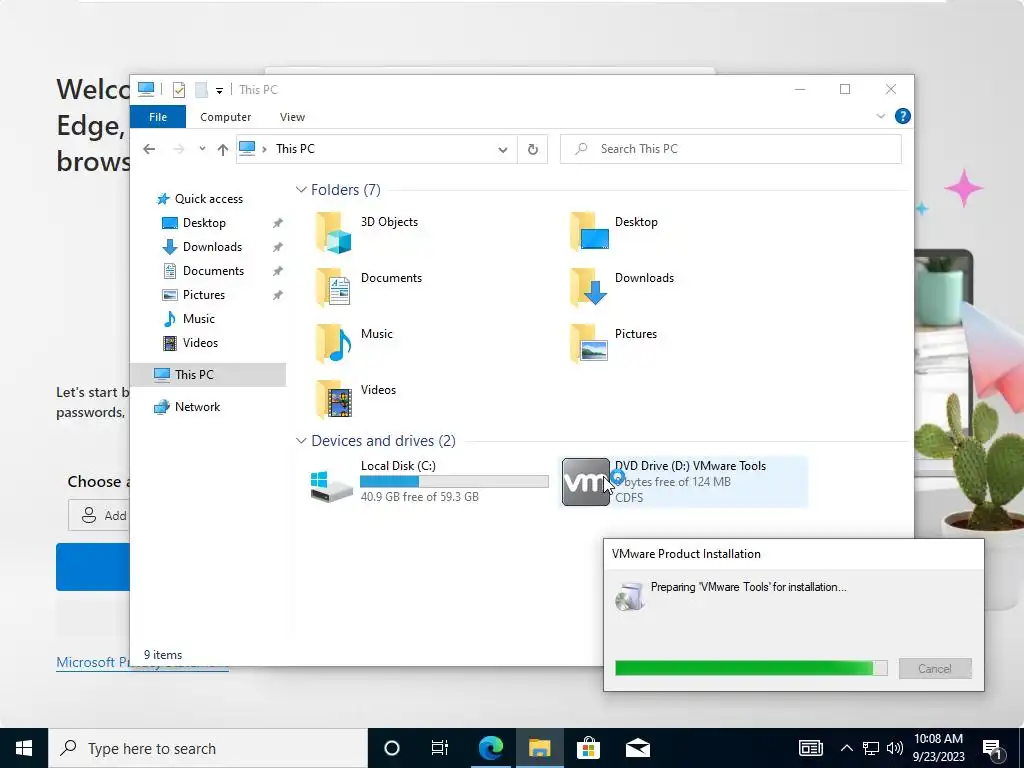This screenshot has height=768, width=1024.
Task: Close the This PC Explorer window
Action: click(x=891, y=89)
